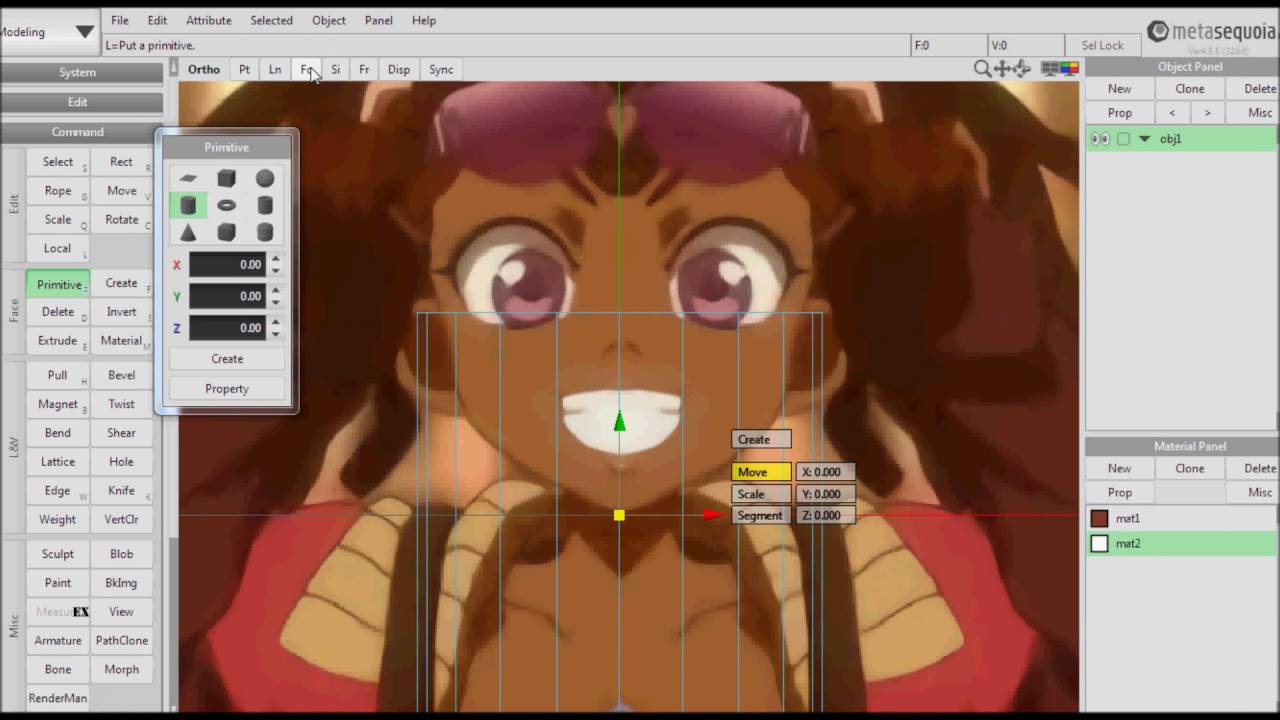Click New in the Material Panel
The width and height of the screenshot is (1280, 720).
(x=1119, y=468)
